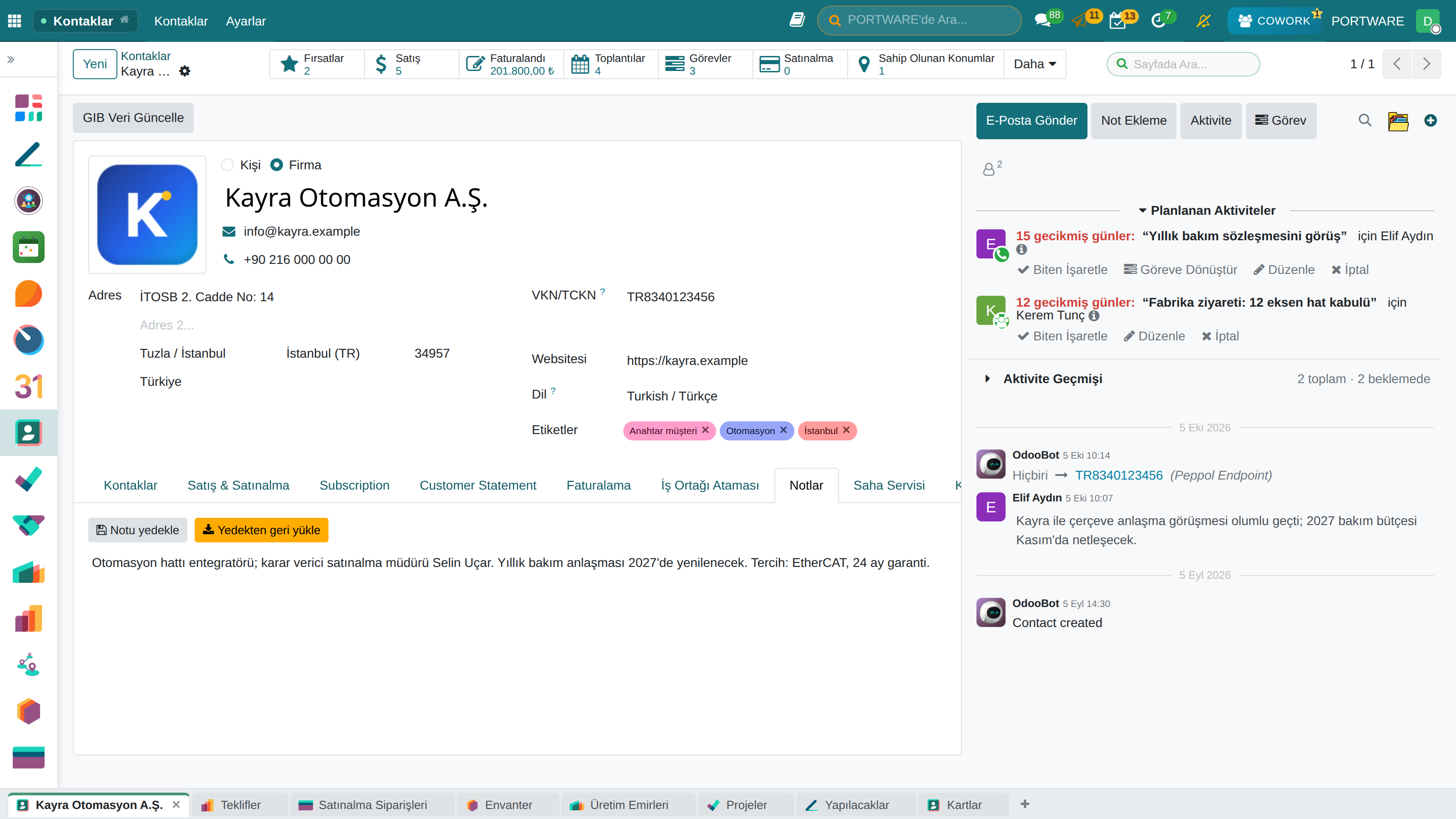Open the knowledge book icon in top bar
Image resolution: width=1456 pixels, height=819 pixels.
[797, 20]
